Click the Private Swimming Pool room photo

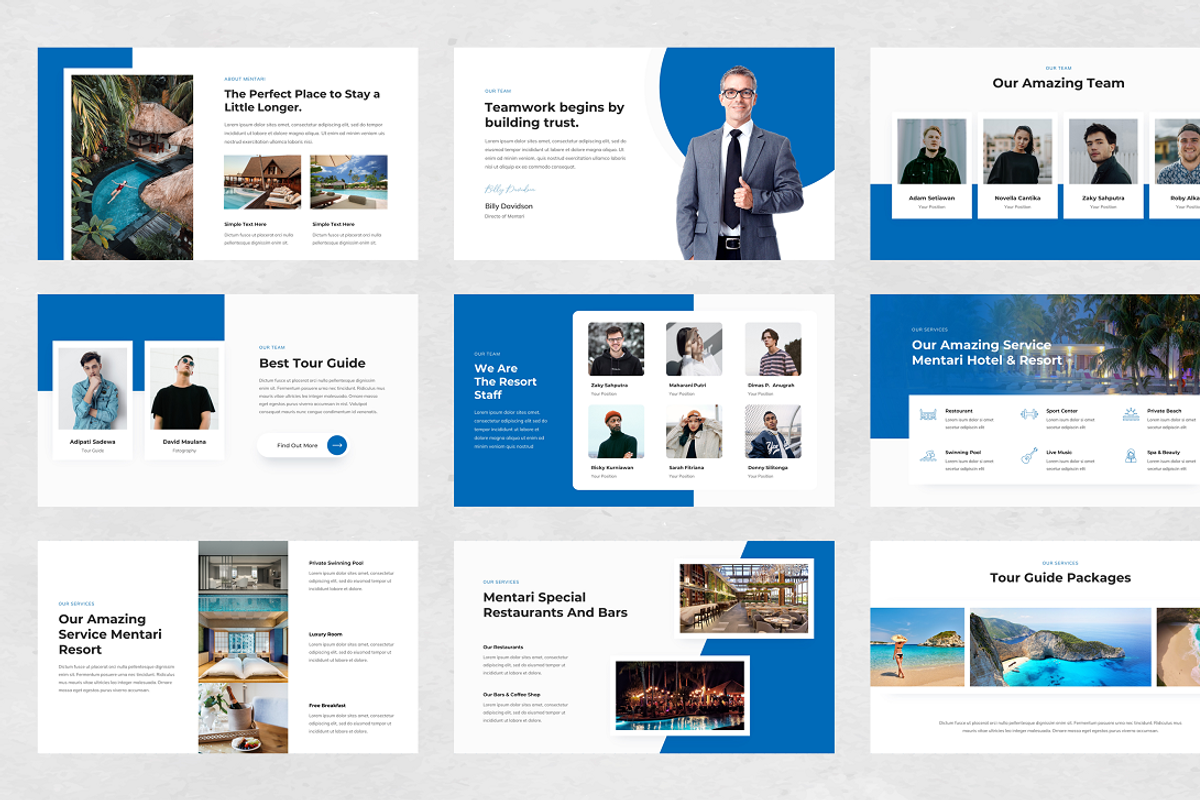(x=243, y=576)
